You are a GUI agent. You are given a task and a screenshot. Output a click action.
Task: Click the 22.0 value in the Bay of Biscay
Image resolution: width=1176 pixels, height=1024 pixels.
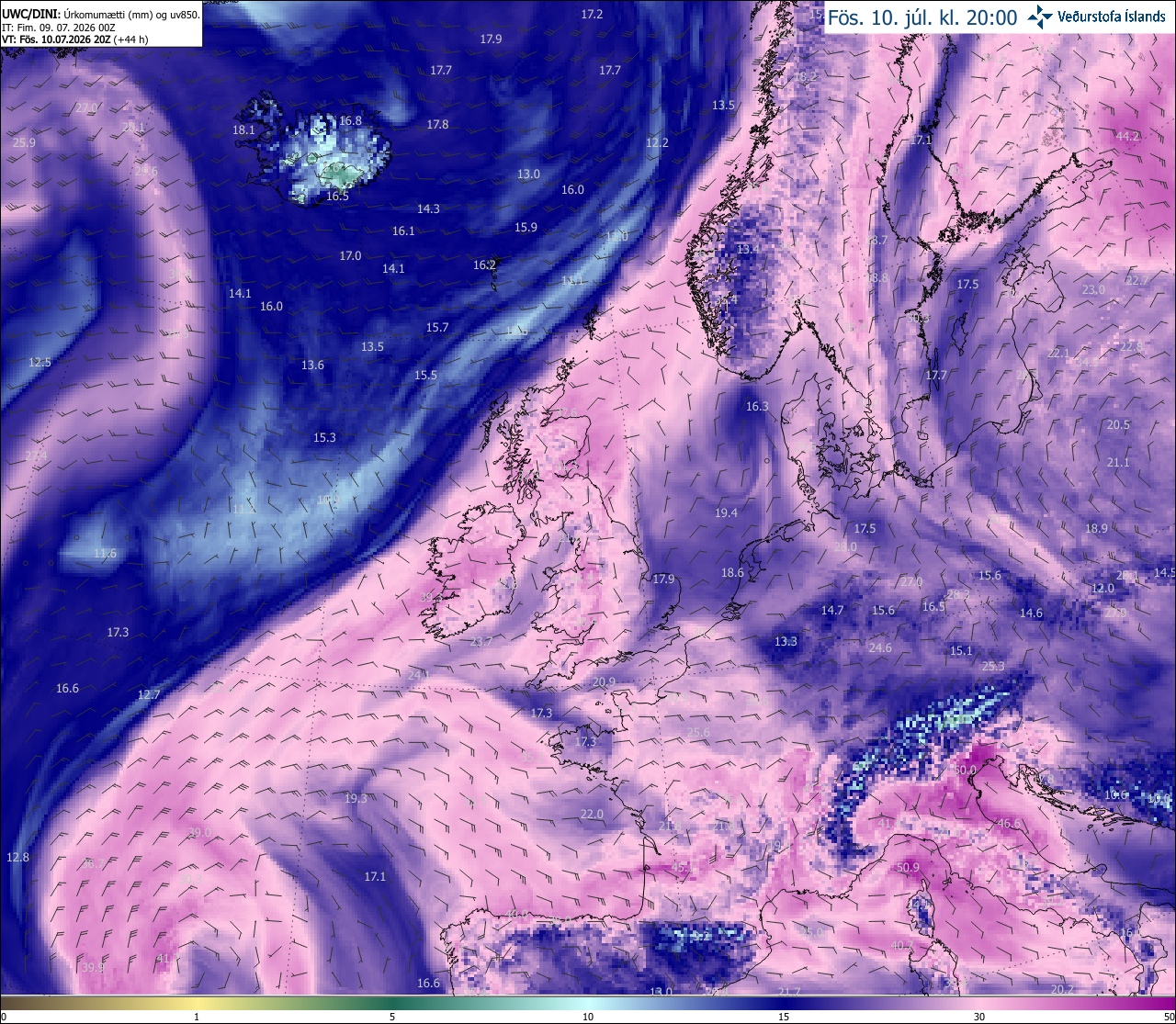tap(592, 814)
